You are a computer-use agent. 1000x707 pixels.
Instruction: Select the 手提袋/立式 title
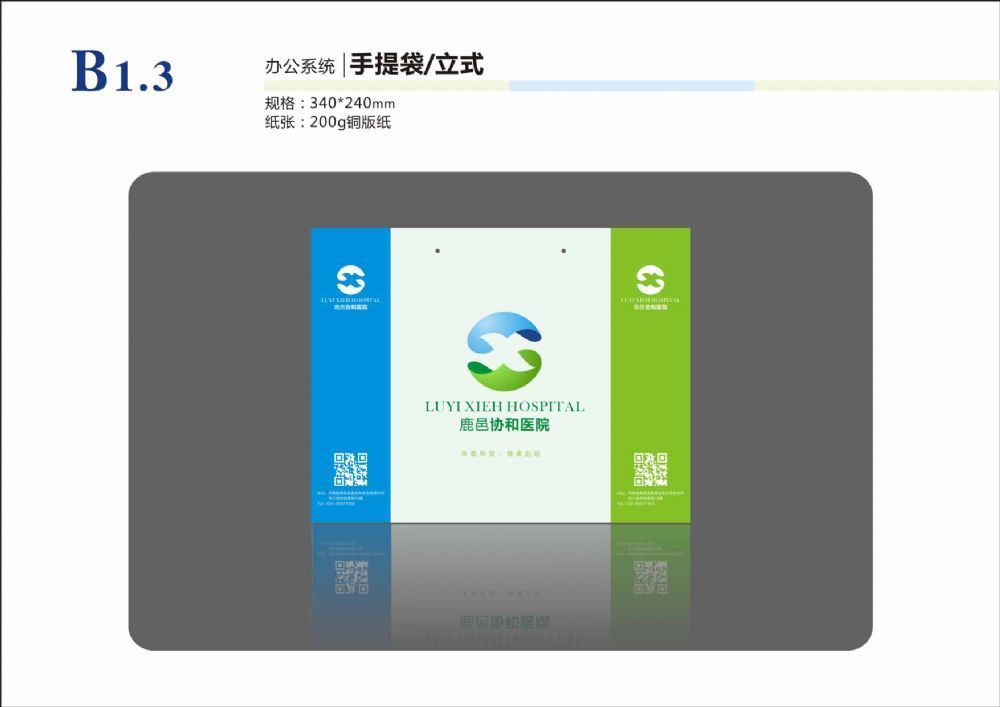(x=416, y=66)
